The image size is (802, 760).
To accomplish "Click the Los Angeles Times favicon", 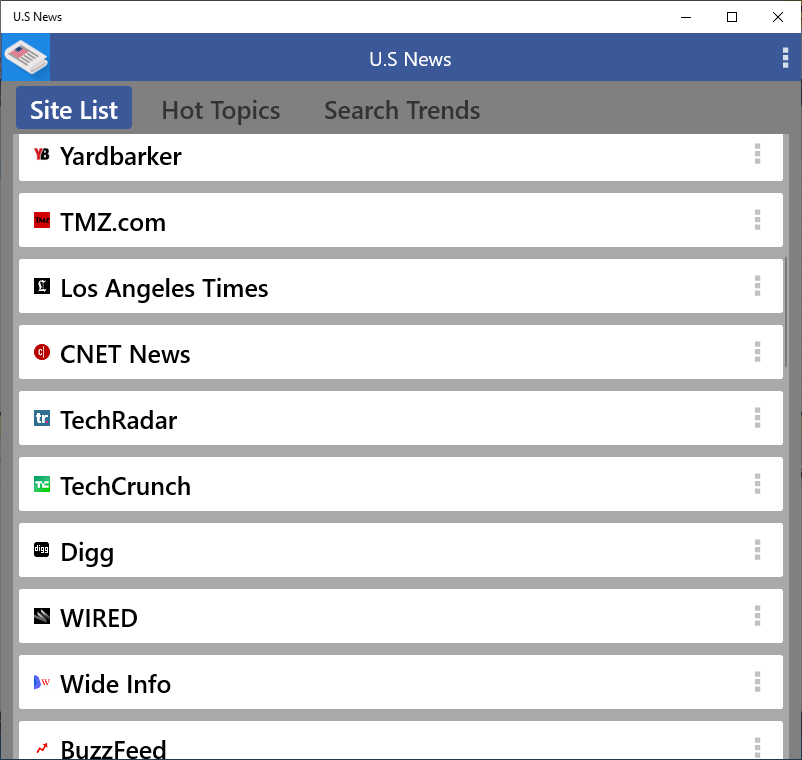I will pyautogui.click(x=42, y=286).
